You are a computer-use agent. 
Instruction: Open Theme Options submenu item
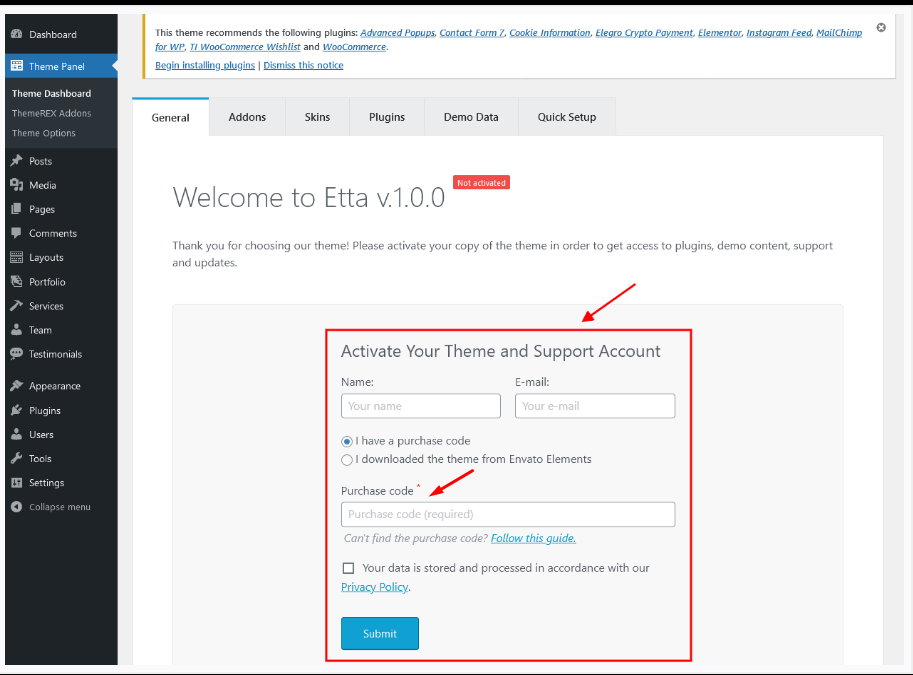[x=44, y=133]
